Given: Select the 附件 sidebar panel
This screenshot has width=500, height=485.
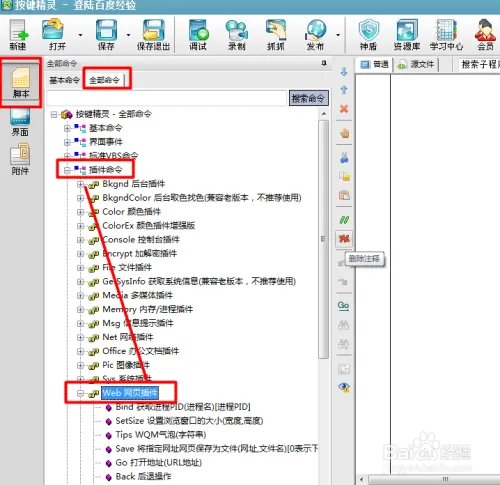Looking at the screenshot, I should click(x=20, y=159).
